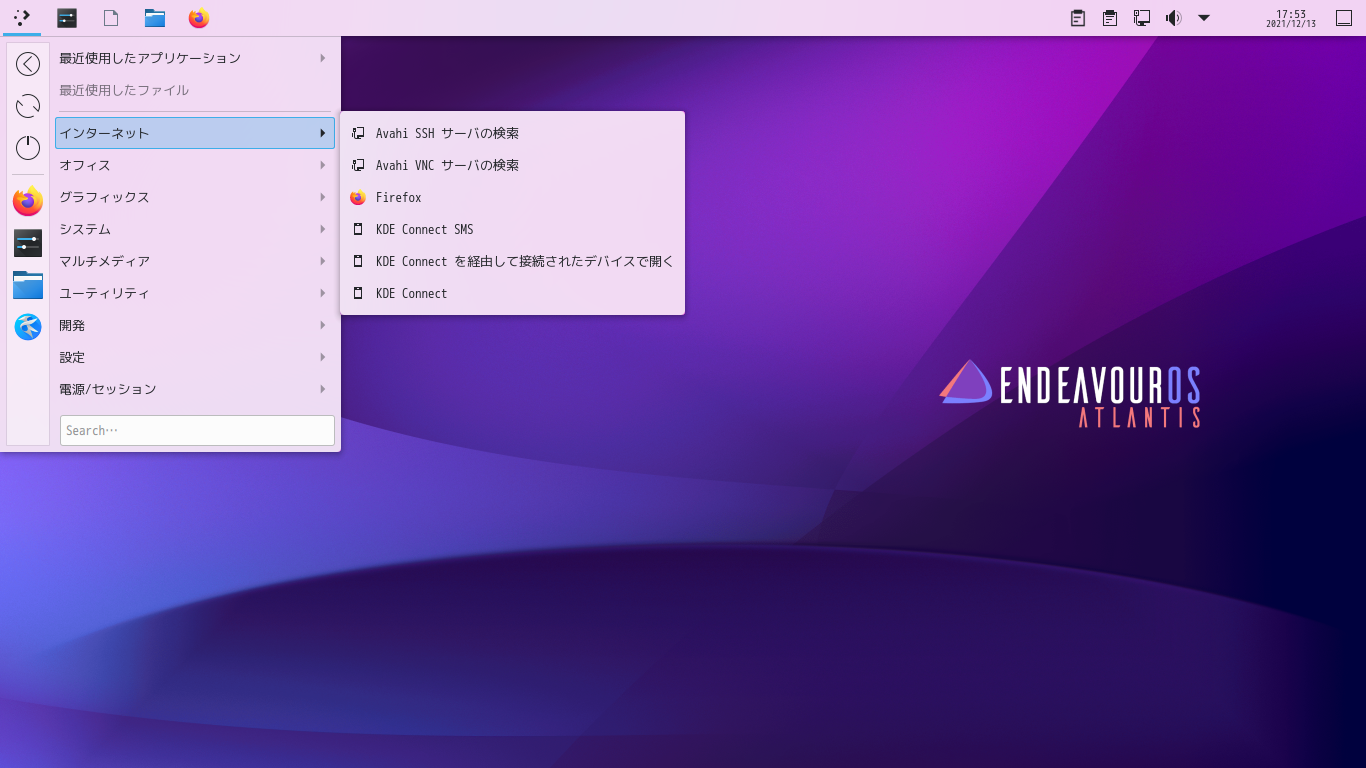Open the マルチメディア category
This screenshot has width=1366, height=768.
coord(195,261)
